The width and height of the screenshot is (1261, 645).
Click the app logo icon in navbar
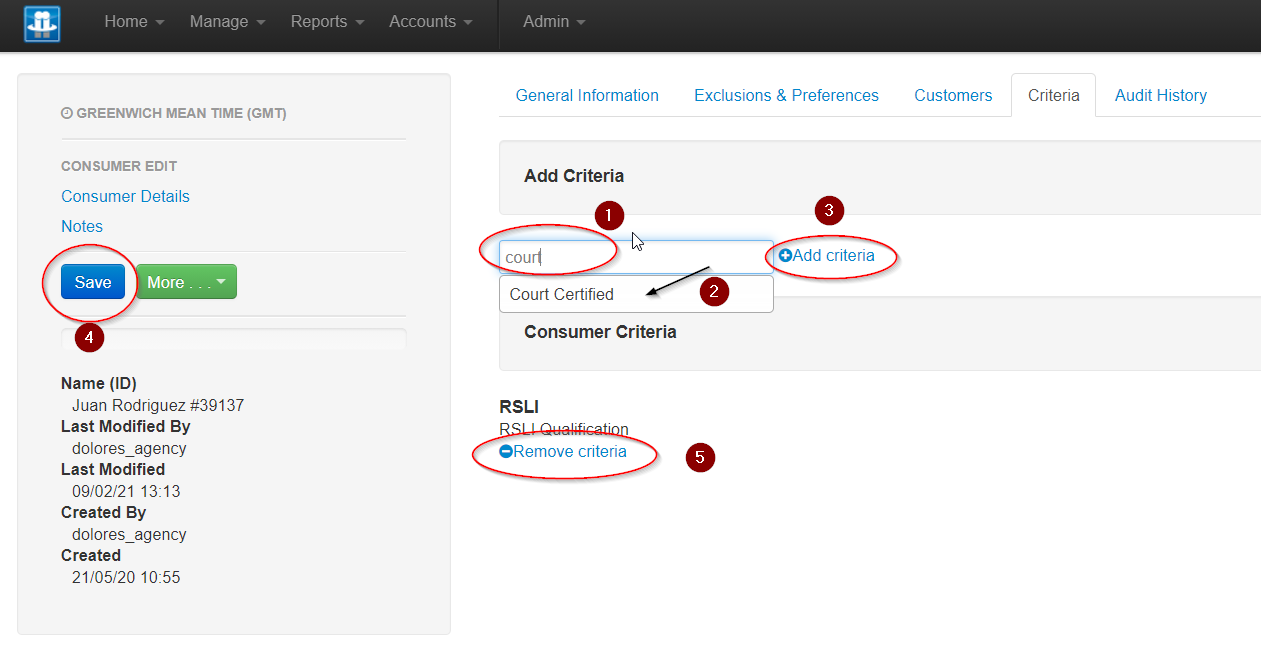[x=42, y=23]
